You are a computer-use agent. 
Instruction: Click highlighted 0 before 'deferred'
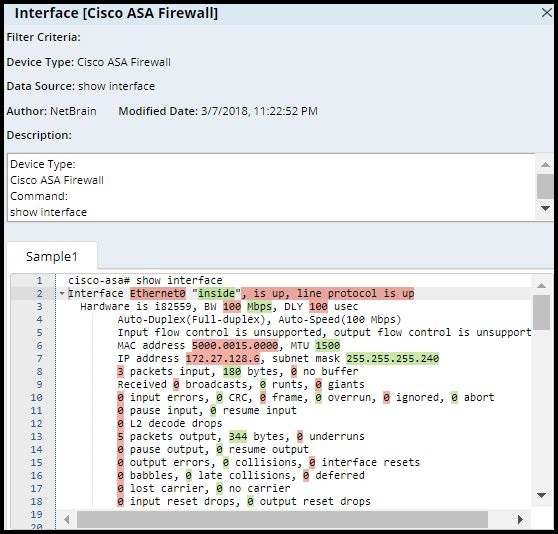click(306, 475)
